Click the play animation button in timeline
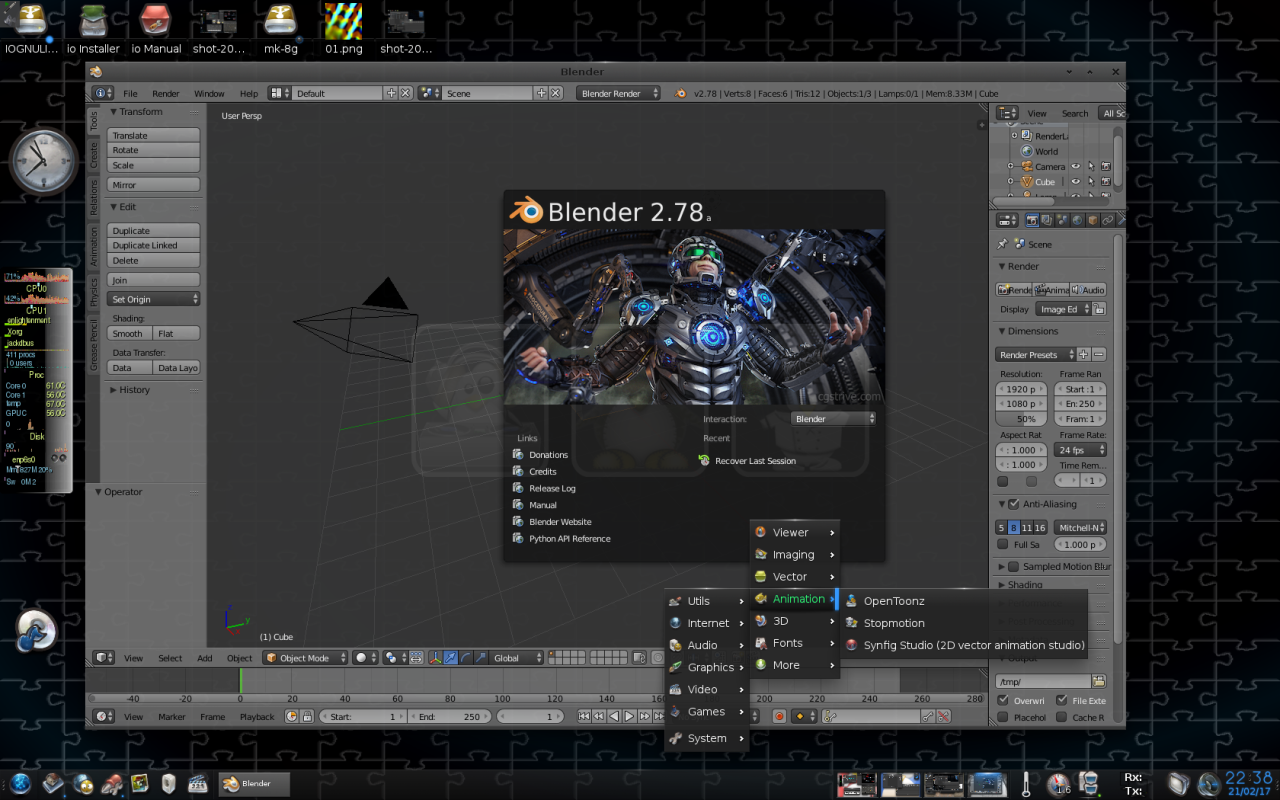 click(x=629, y=716)
